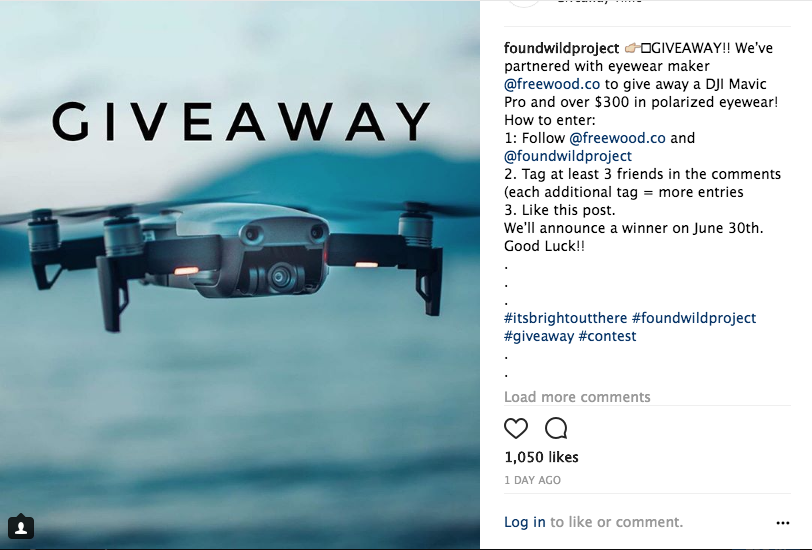The width and height of the screenshot is (812, 550).
Task: Open the three-dot more options menu
Action: click(x=783, y=523)
